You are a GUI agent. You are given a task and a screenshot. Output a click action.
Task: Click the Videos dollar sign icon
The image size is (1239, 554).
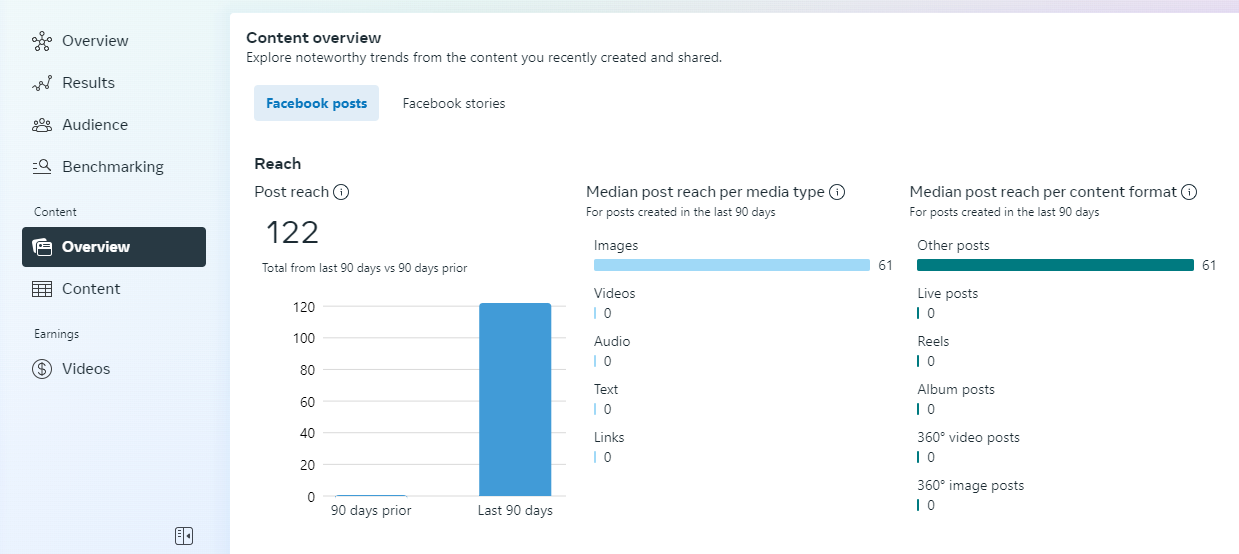[x=42, y=369]
